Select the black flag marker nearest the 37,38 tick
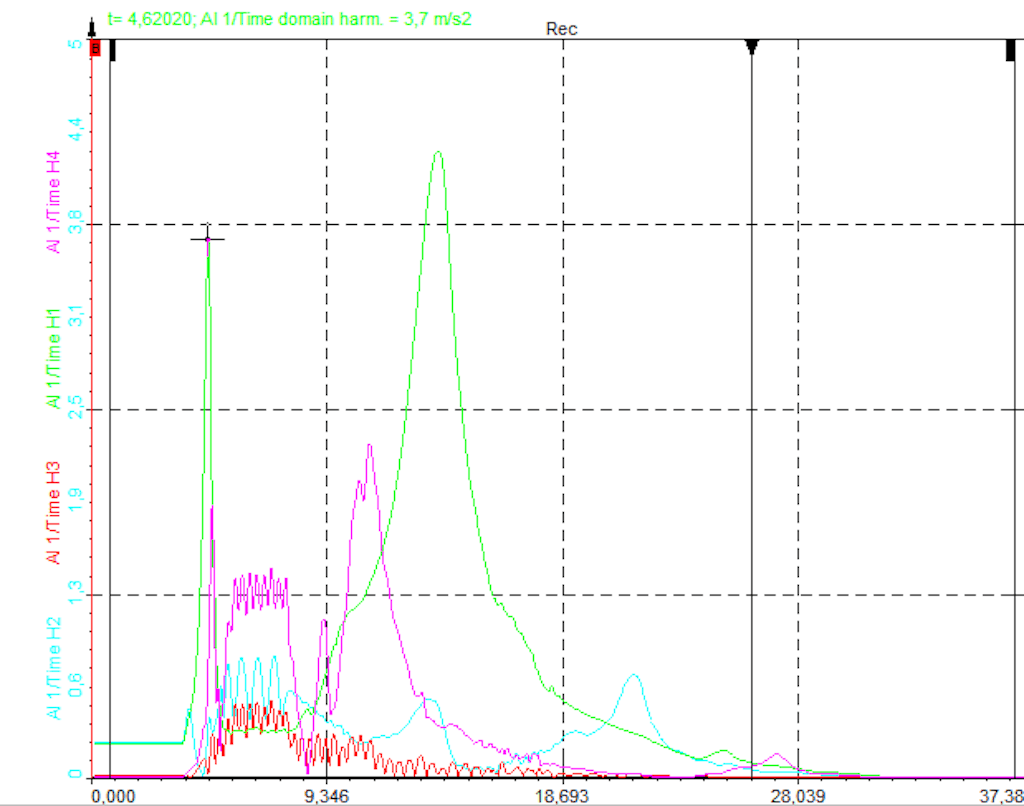The width and height of the screenshot is (1024, 806). click(x=1011, y=50)
